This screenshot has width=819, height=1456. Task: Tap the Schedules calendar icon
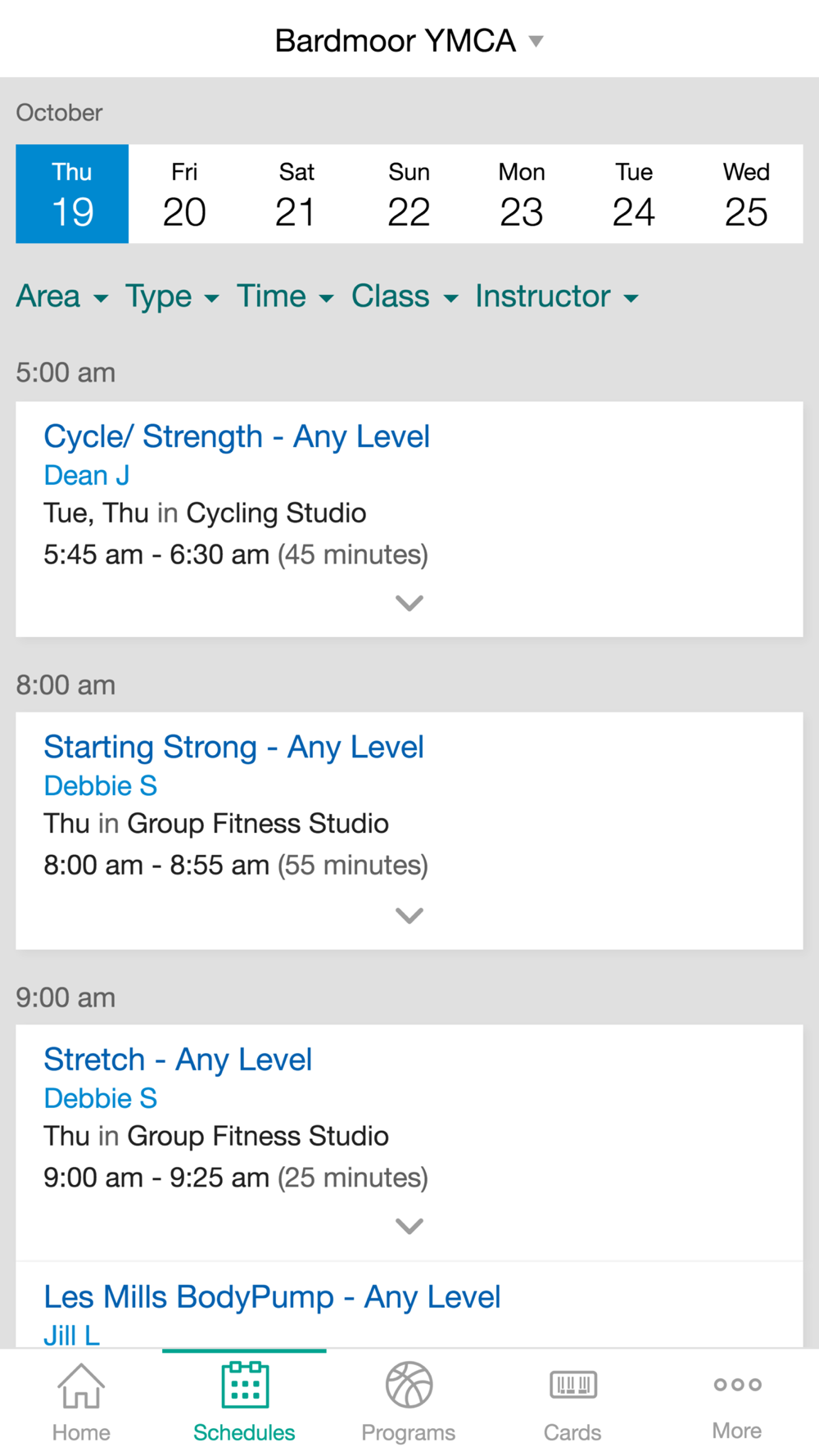245,1385
